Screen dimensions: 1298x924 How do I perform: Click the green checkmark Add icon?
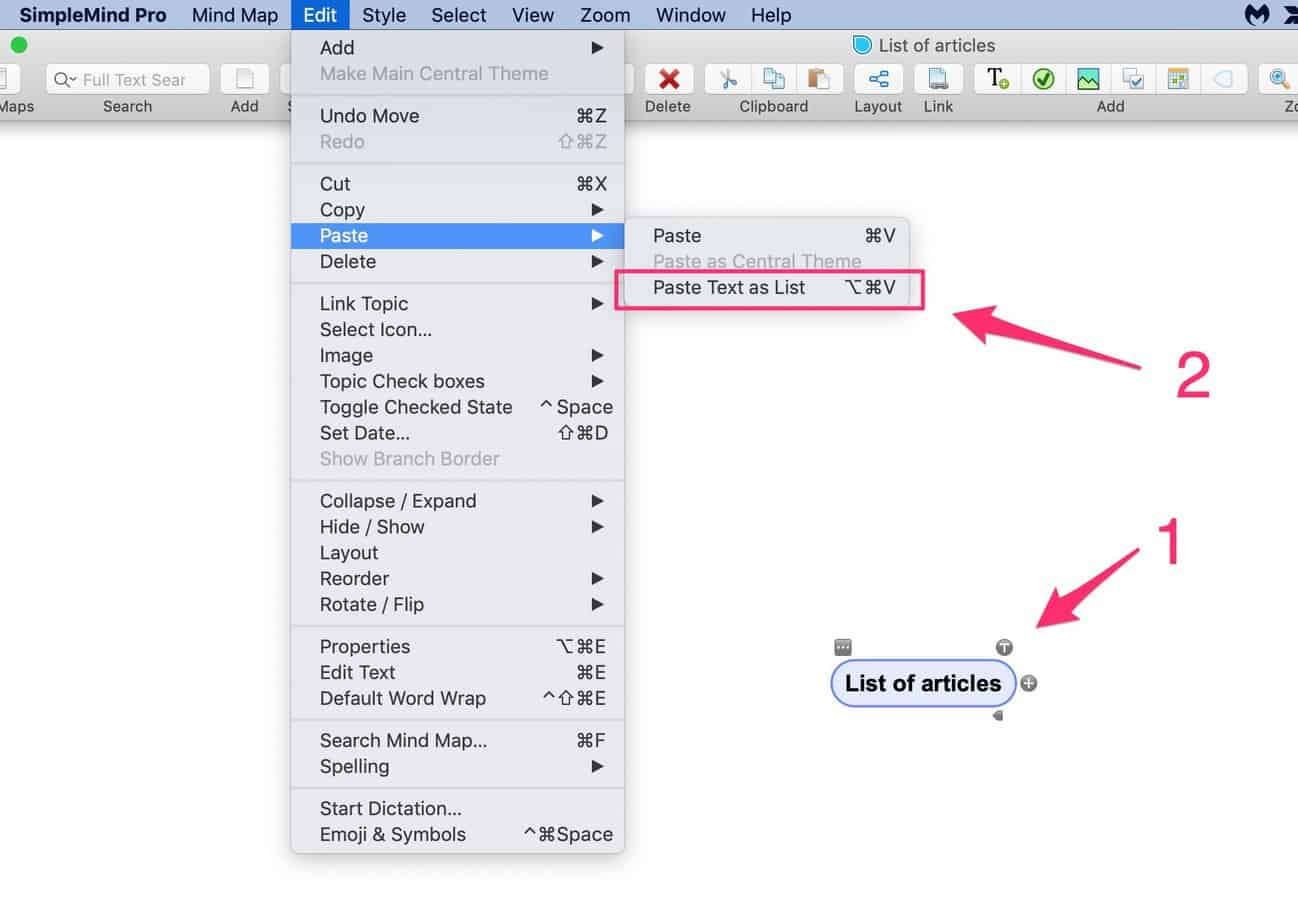pyautogui.click(x=1043, y=79)
